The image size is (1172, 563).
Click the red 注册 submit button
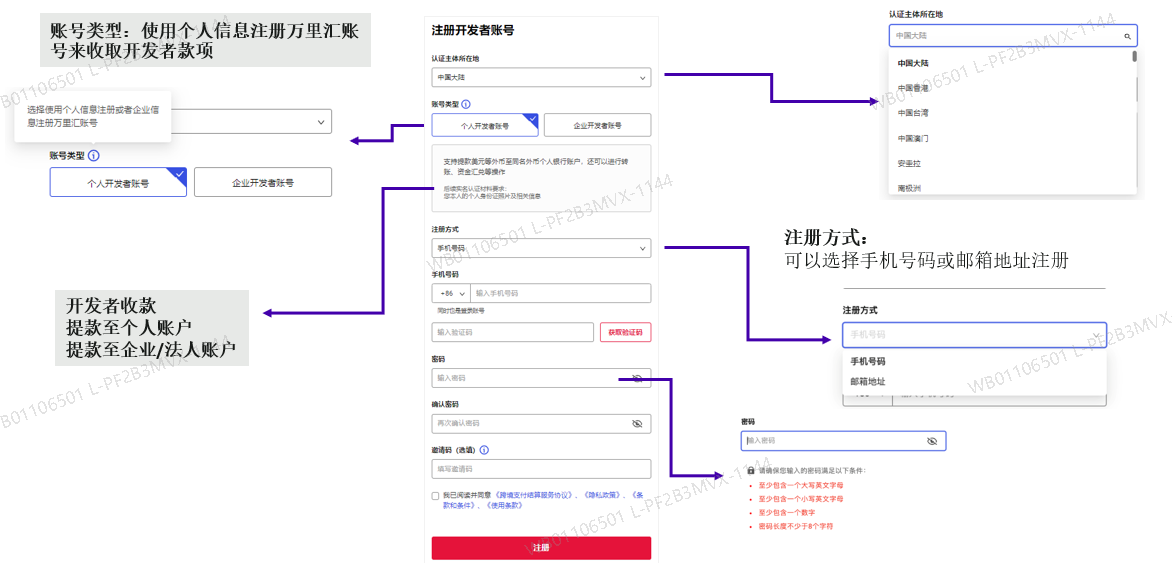pyautogui.click(x=541, y=548)
